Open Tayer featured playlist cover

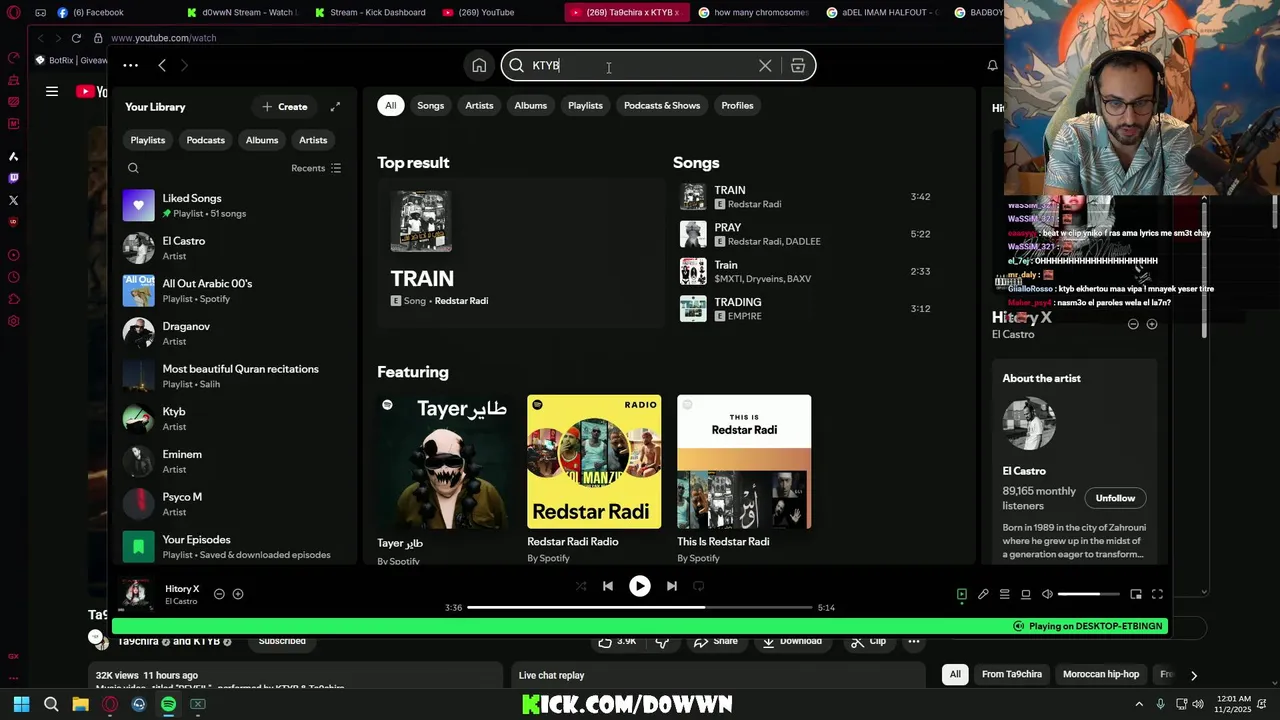coord(444,462)
